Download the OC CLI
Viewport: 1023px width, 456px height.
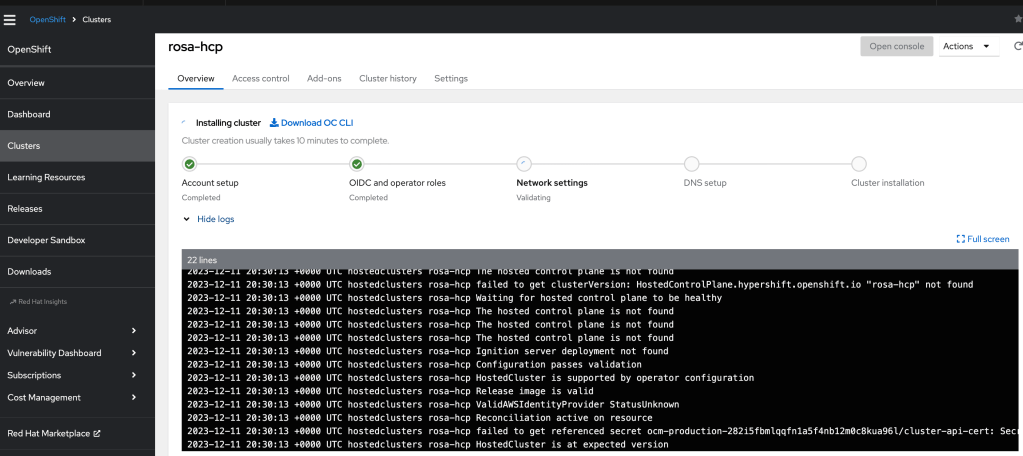tap(311, 123)
